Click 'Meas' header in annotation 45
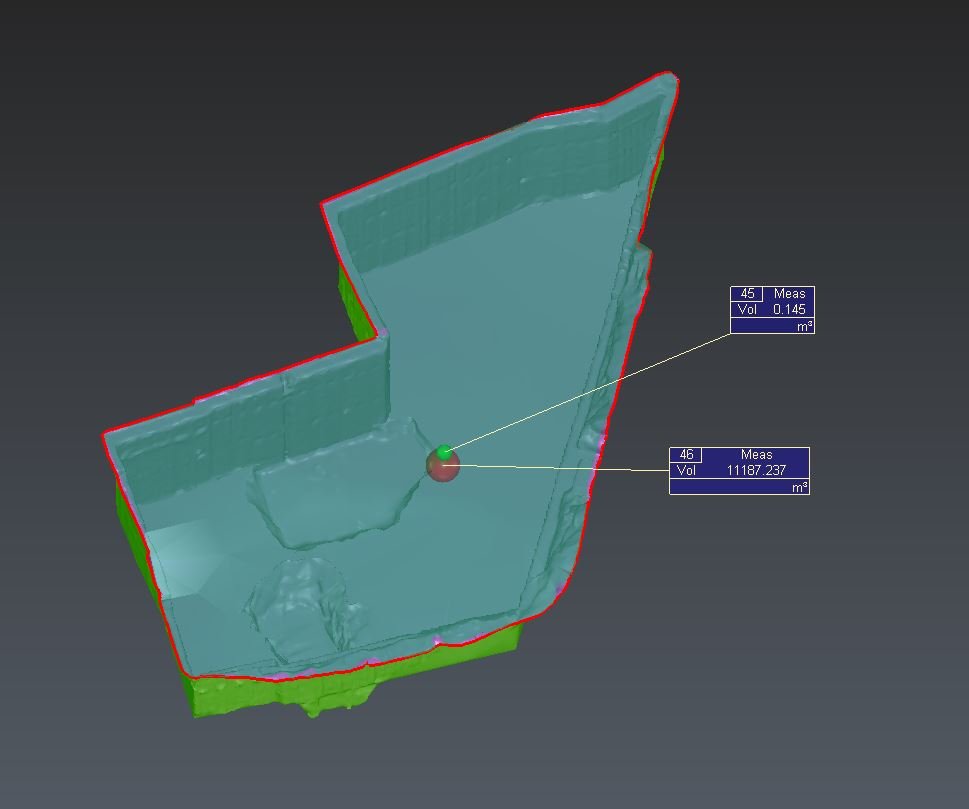Viewport: 969px width, 809px height. click(789, 294)
